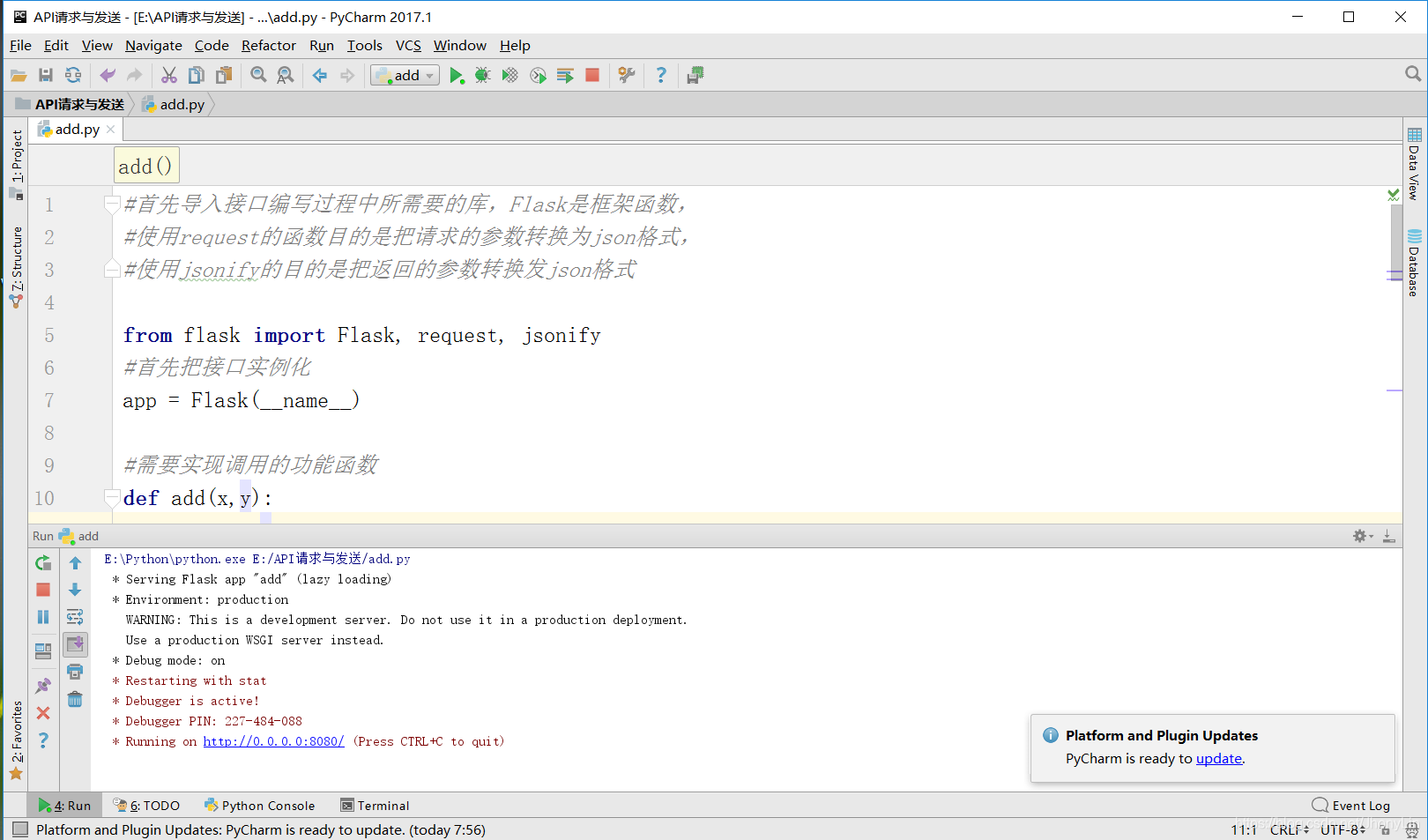Click the Help question mark in toolbar

point(661,76)
